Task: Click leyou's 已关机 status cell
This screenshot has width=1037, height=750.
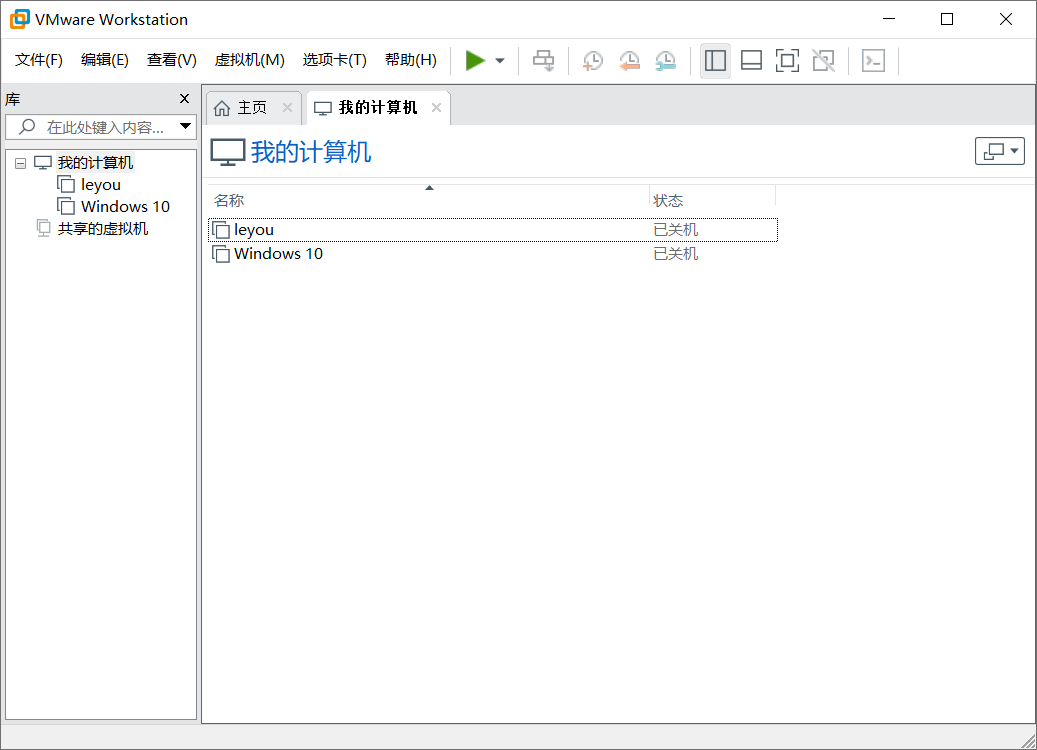Action: point(676,229)
